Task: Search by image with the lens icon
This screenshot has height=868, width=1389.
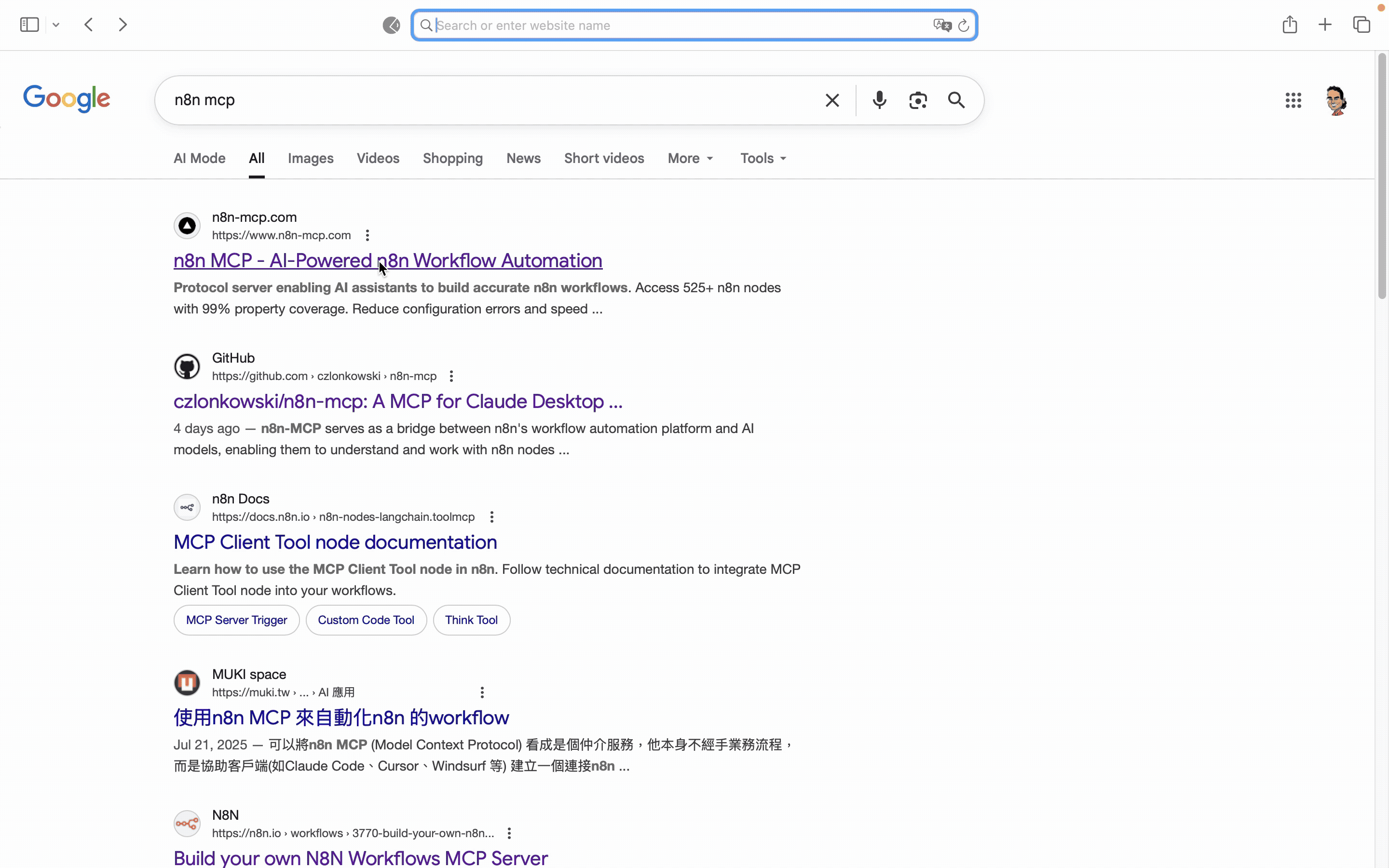Action: coord(918,100)
